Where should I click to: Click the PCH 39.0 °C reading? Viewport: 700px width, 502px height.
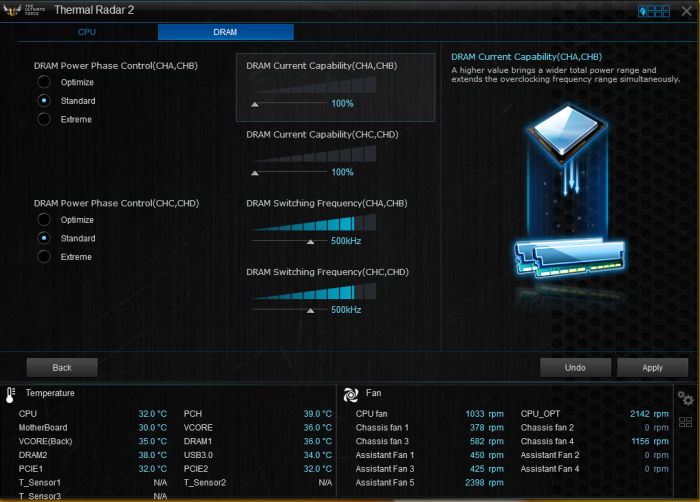317,414
